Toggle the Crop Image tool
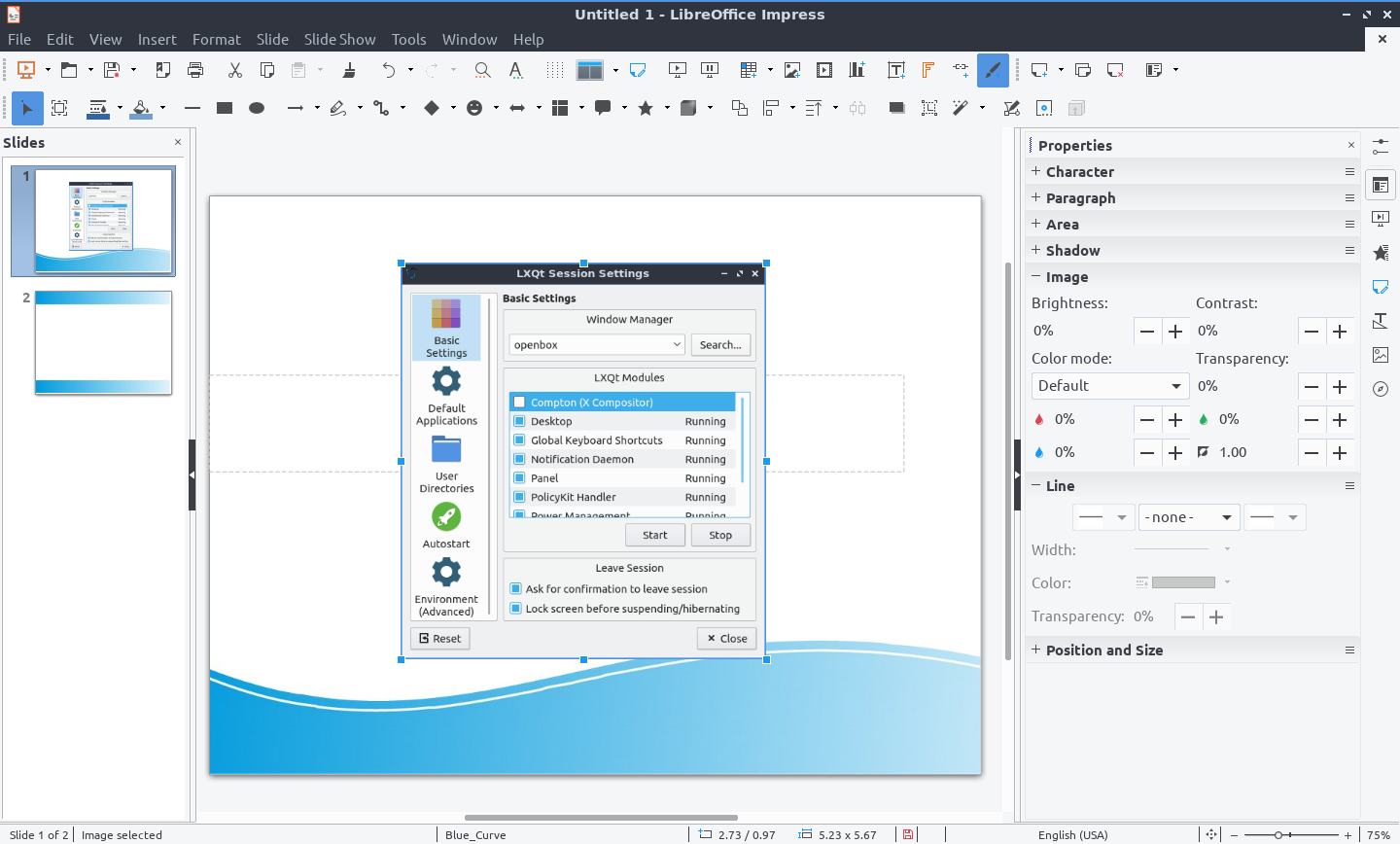Image resolution: width=1400 pixels, height=844 pixels. (x=929, y=108)
